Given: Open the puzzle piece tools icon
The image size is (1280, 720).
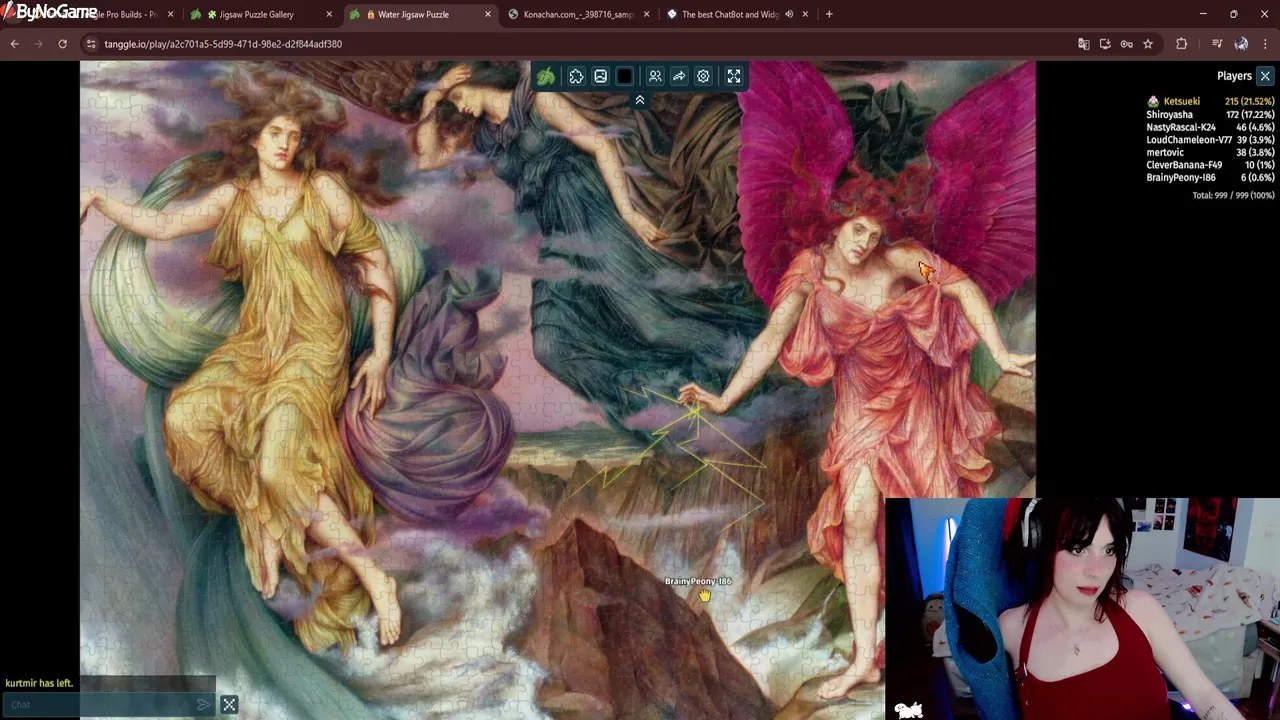Looking at the screenshot, I should (x=576, y=76).
